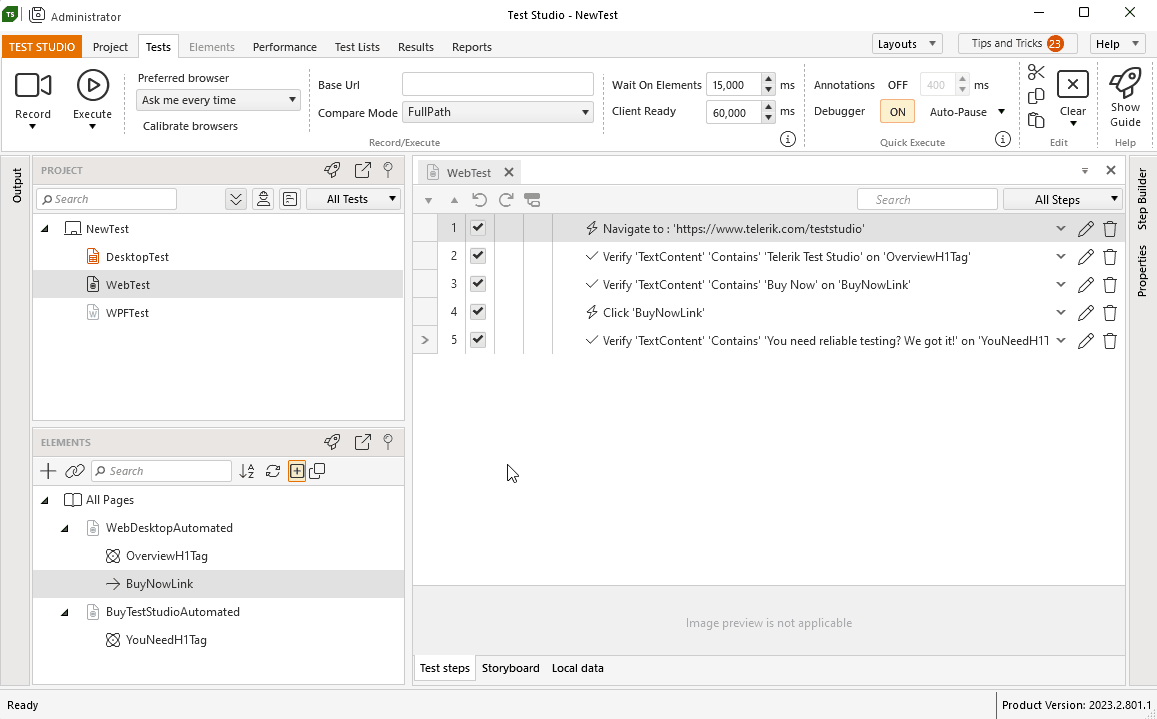Viewport: 1157px width, 719px height.
Task: Open Compare Mode FullPath dropdown
Action: point(498,112)
